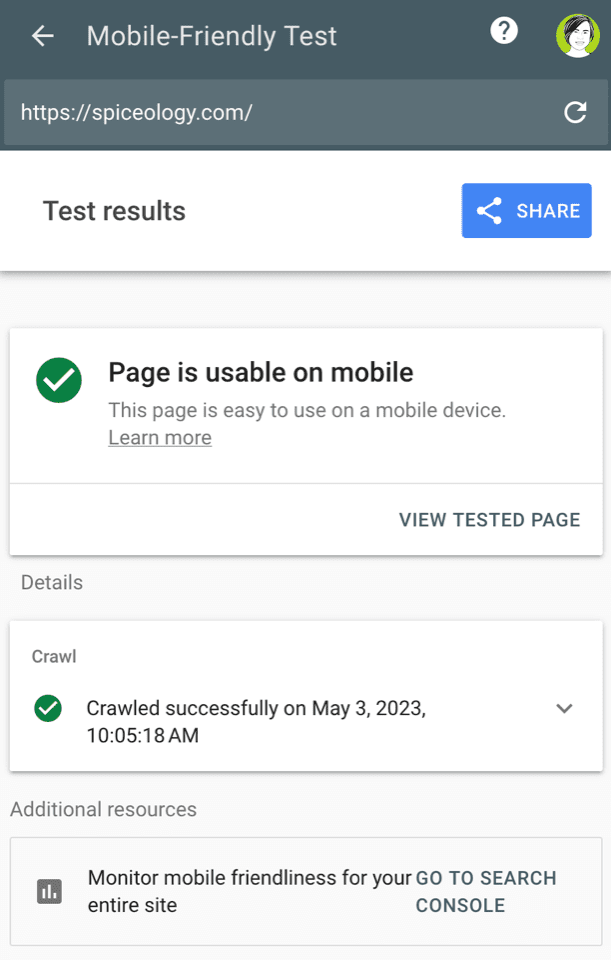Click the SHARE button
Viewport: 611px width, 960px height.
click(526, 210)
